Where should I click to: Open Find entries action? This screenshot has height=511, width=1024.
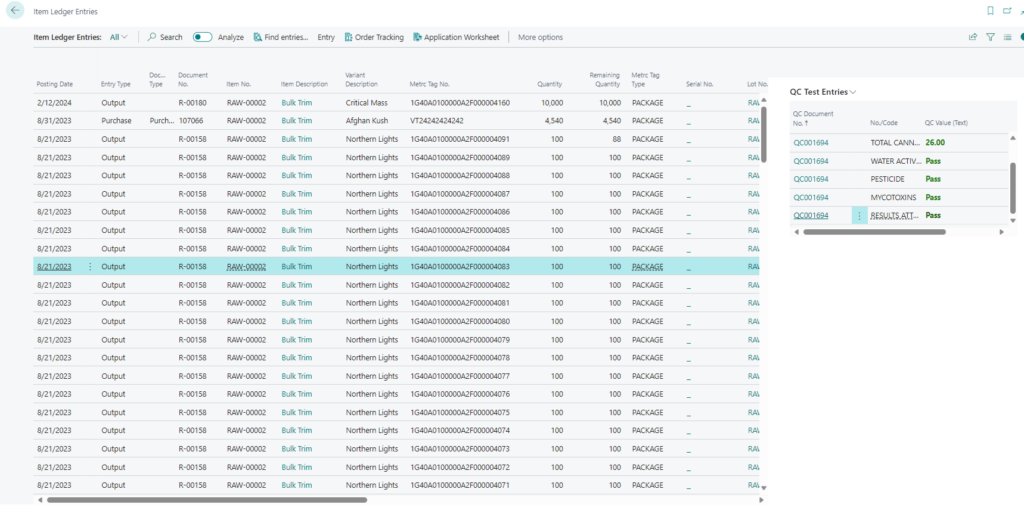[x=281, y=37]
